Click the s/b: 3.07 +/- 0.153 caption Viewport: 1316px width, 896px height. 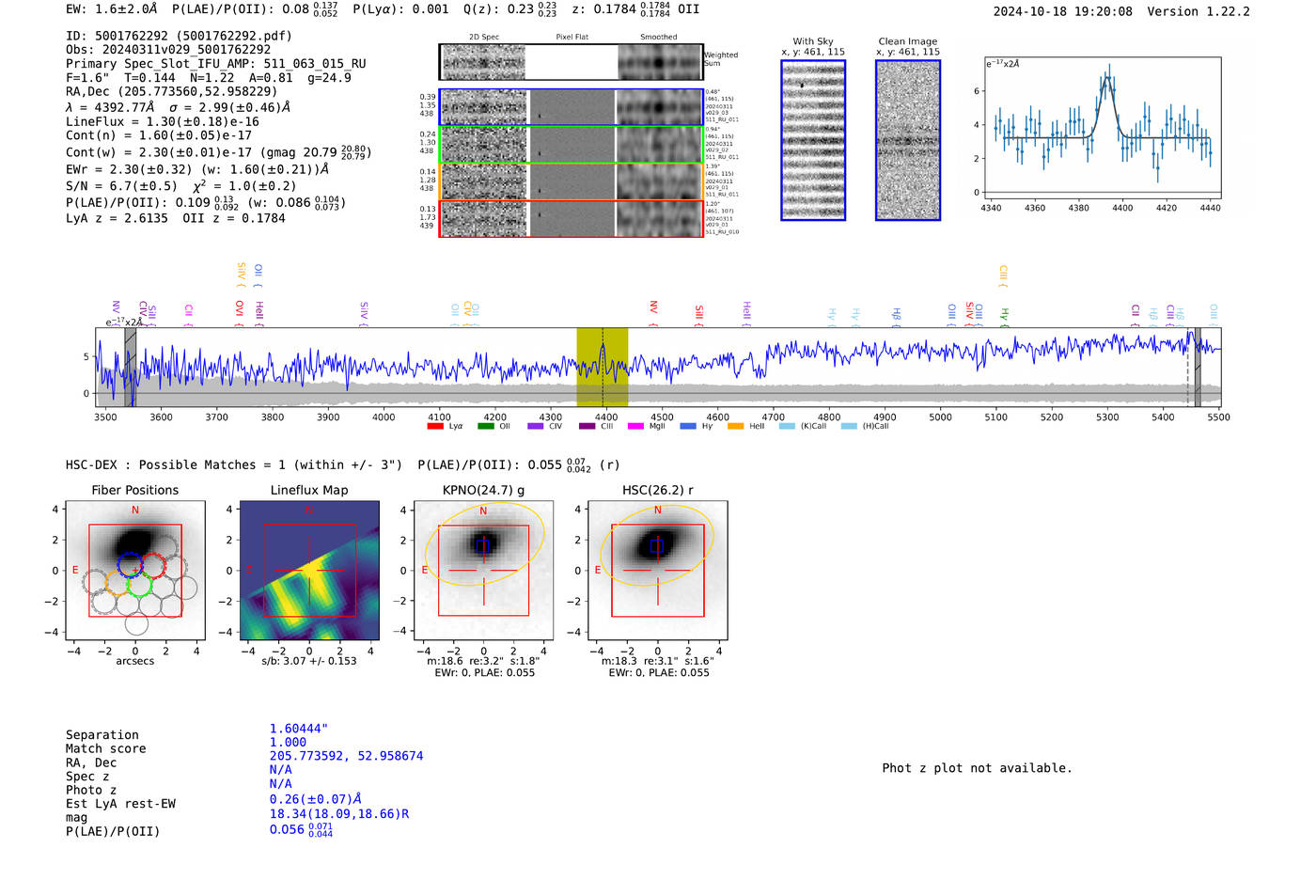click(x=309, y=661)
